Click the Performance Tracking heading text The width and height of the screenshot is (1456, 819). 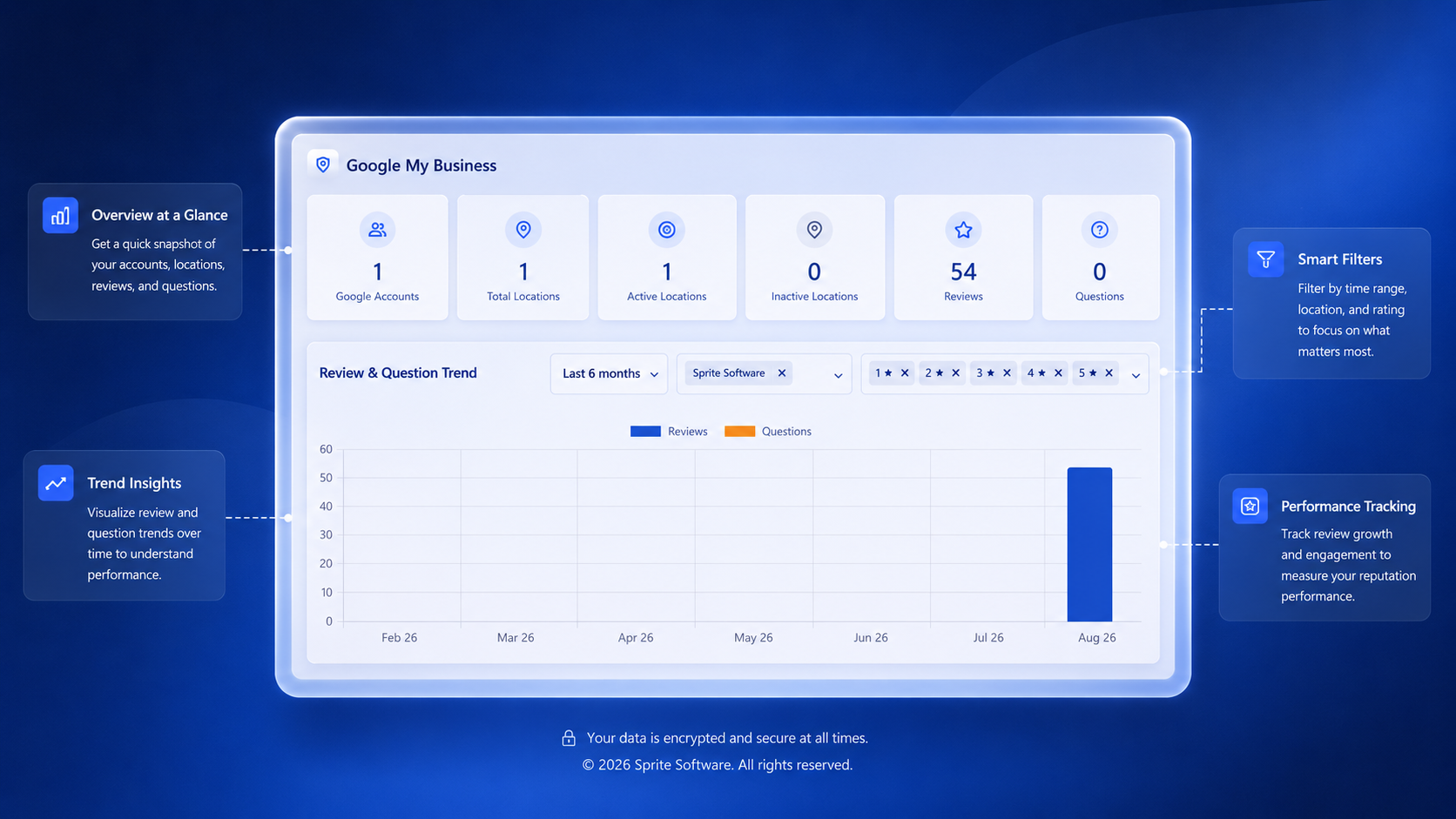[x=1348, y=506]
